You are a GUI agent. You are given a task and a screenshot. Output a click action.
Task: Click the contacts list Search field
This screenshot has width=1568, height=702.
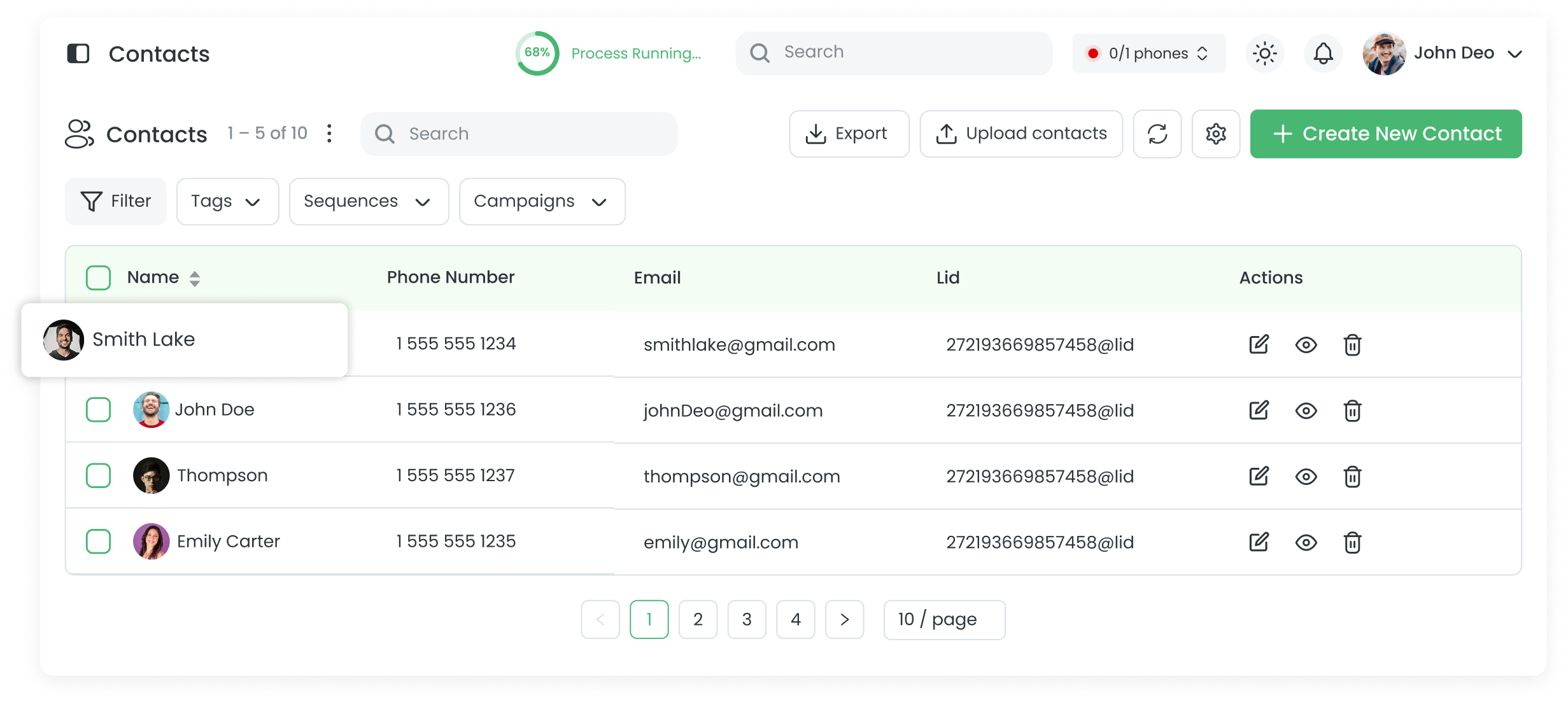[x=519, y=134]
